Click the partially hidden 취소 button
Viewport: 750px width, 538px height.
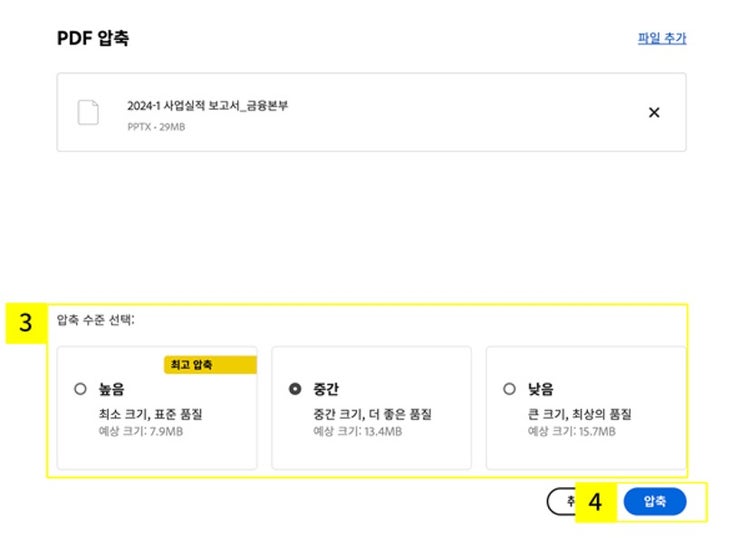coord(561,502)
